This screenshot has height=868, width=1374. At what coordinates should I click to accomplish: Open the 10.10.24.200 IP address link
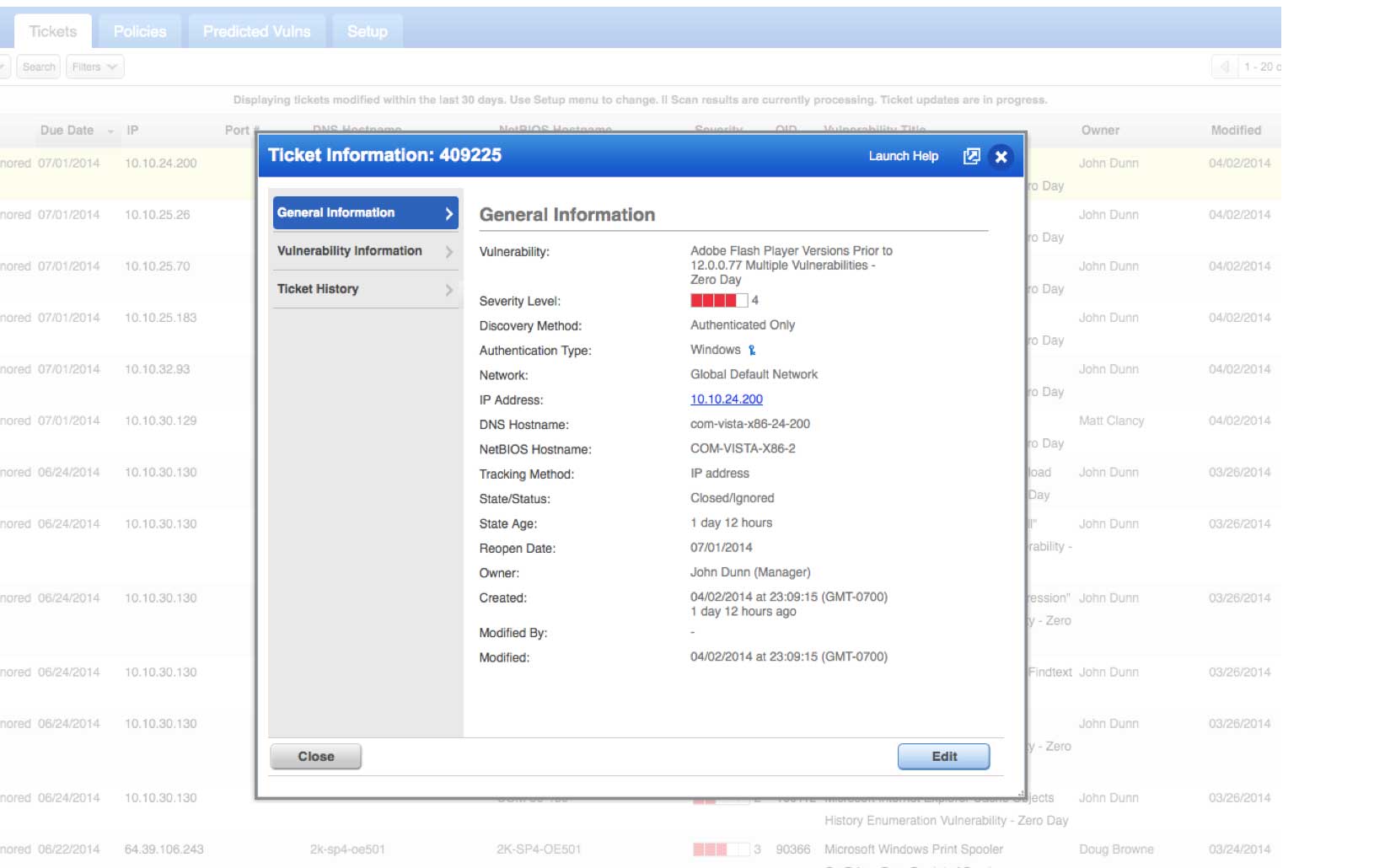(726, 399)
